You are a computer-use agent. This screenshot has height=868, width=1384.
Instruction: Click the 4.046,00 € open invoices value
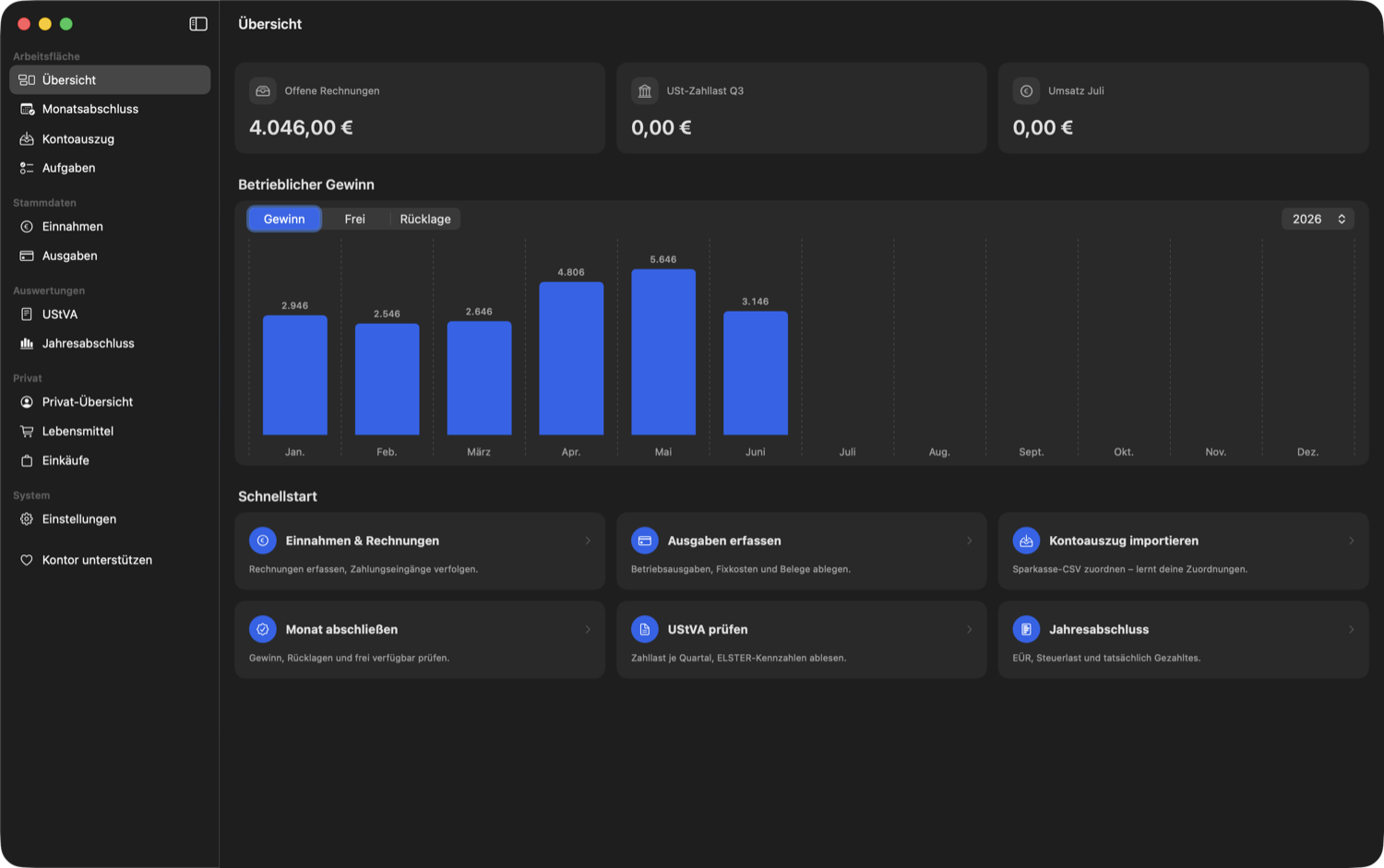[x=301, y=127]
